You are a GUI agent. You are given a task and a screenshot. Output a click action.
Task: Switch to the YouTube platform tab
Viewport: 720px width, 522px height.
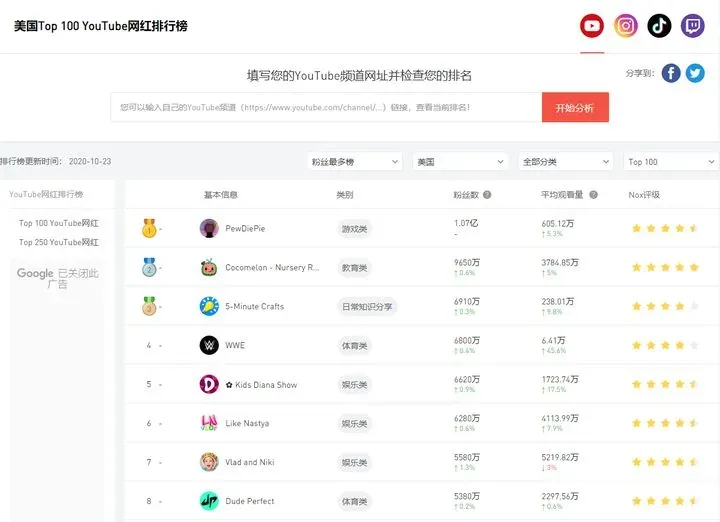tap(591, 26)
